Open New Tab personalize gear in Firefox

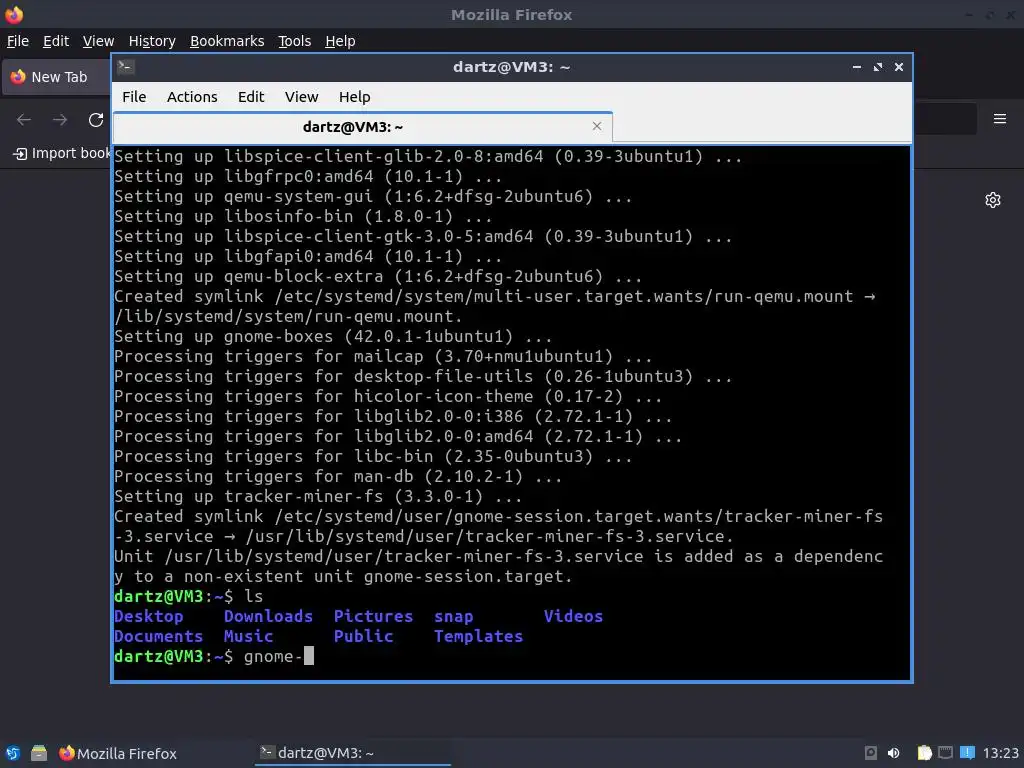point(993,200)
